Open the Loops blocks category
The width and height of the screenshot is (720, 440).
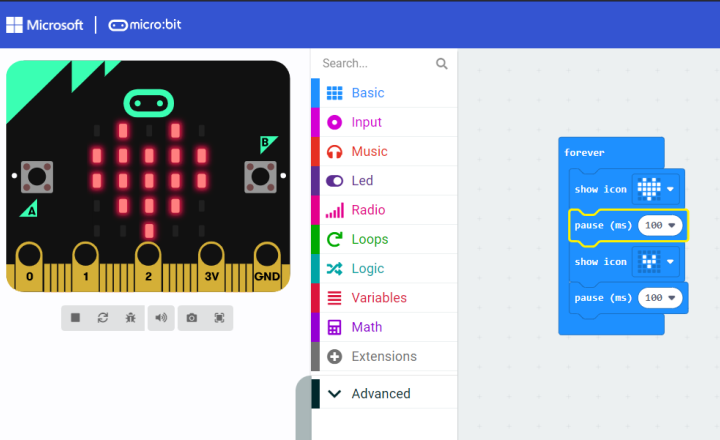click(384, 239)
